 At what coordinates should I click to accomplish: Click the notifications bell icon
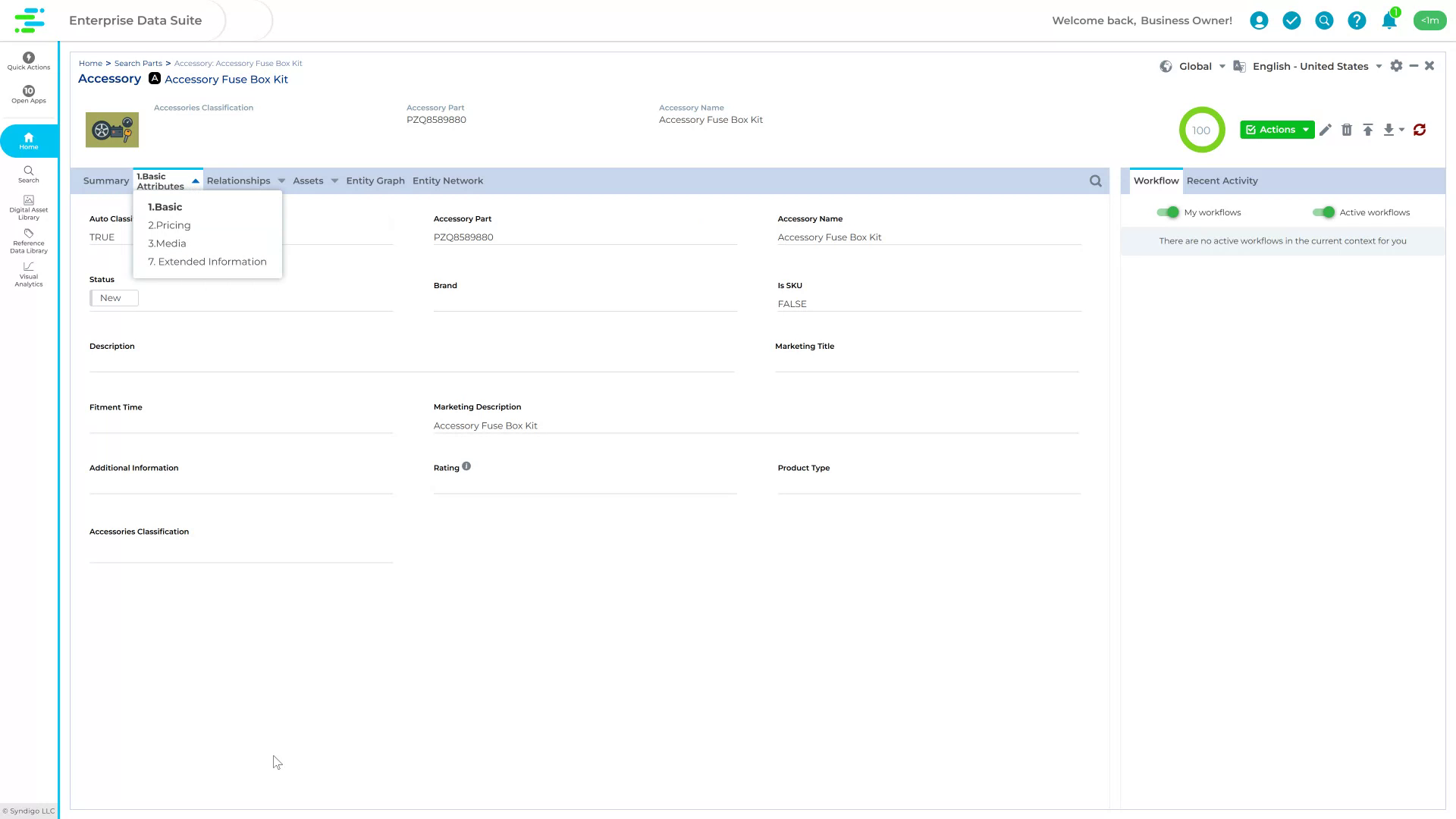(1389, 20)
